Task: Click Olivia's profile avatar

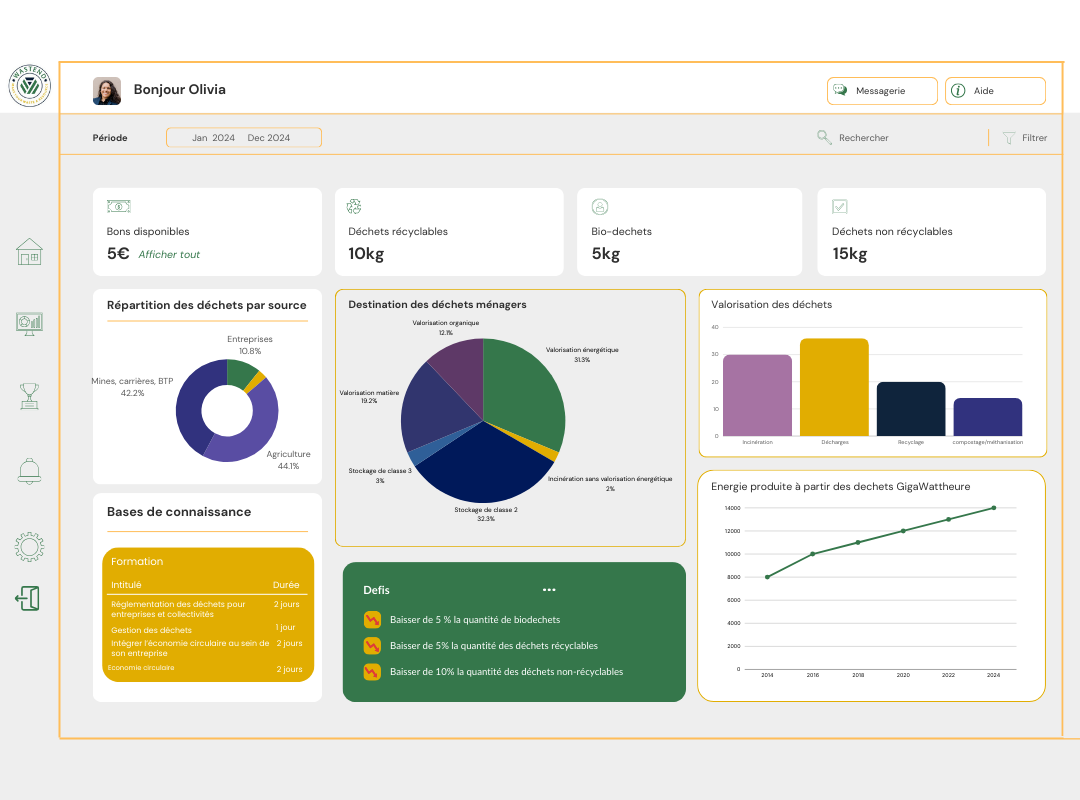Action: [x=107, y=91]
